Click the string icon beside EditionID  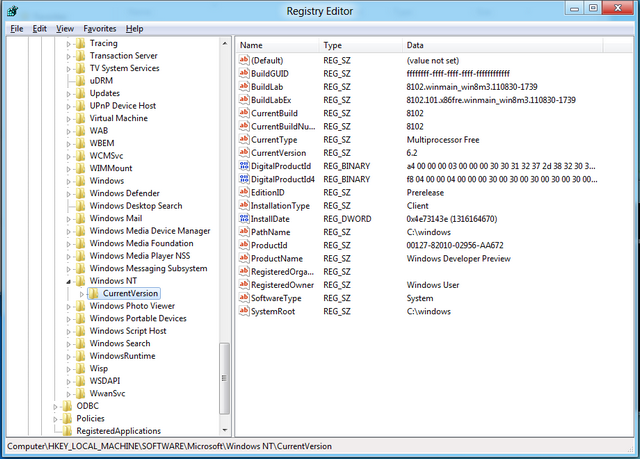(x=244, y=192)
